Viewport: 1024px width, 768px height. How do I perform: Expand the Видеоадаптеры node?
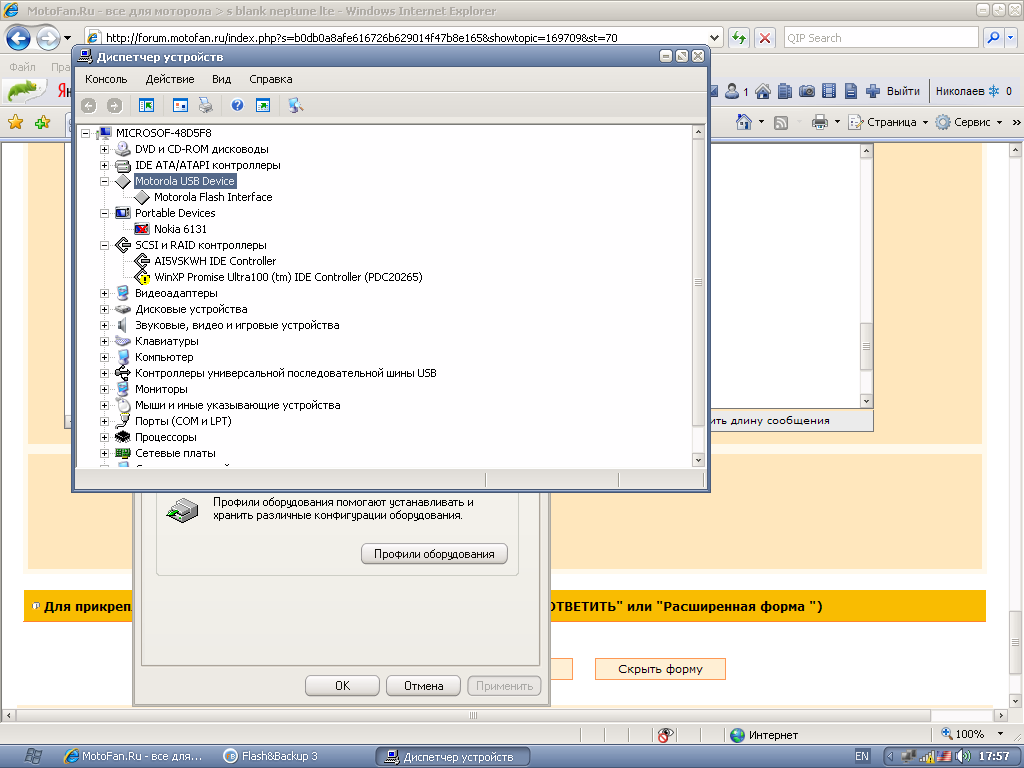[x=104, y=293]
